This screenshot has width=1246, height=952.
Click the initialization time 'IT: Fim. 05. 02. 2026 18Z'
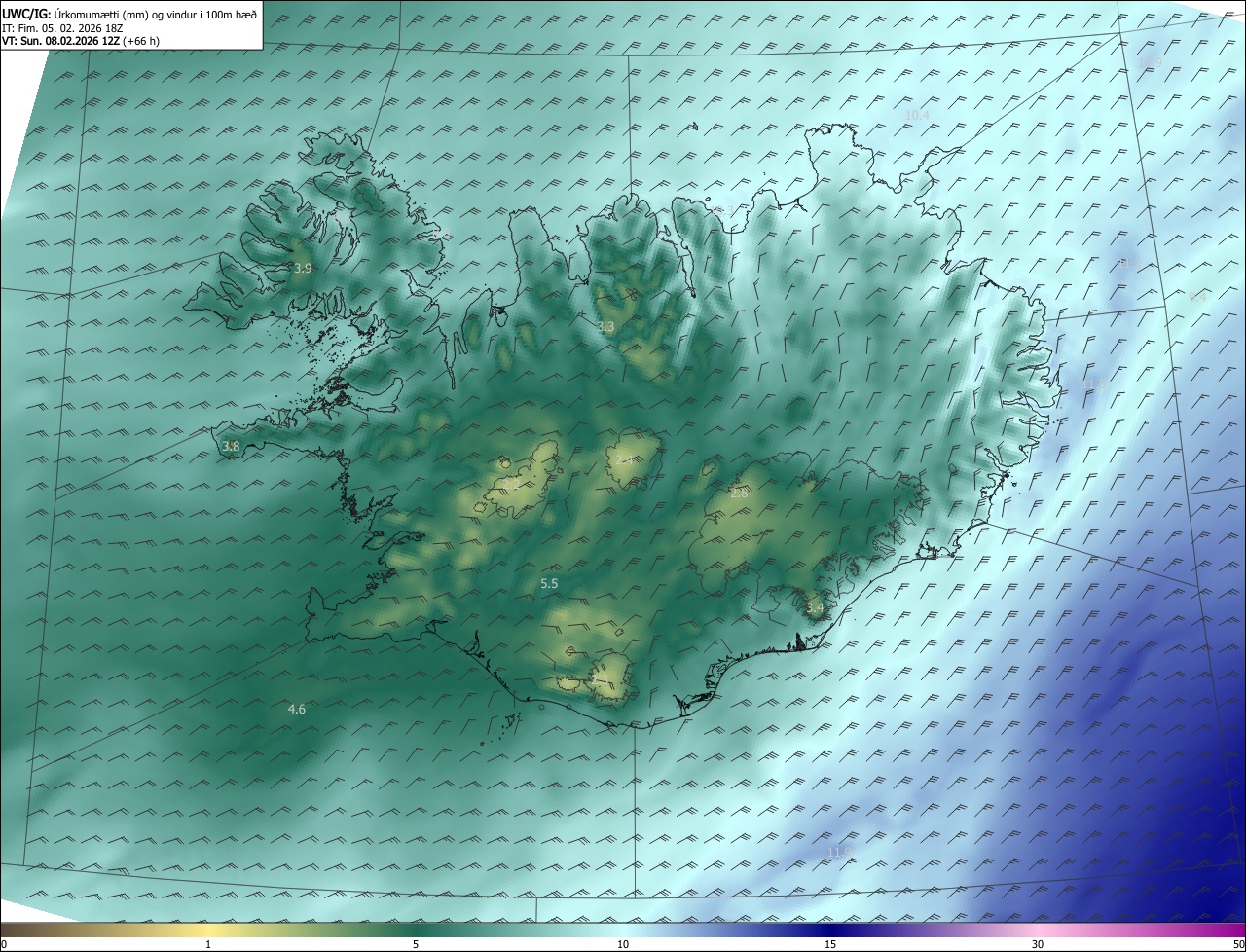pyautogui.click(x=62, y=27)
